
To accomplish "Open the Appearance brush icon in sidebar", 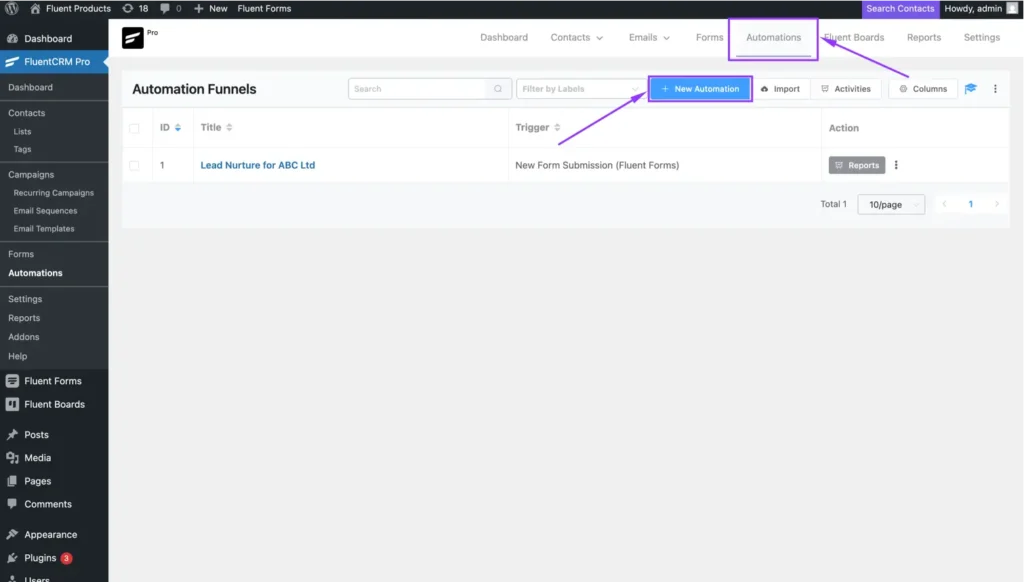I will (12, 534).
